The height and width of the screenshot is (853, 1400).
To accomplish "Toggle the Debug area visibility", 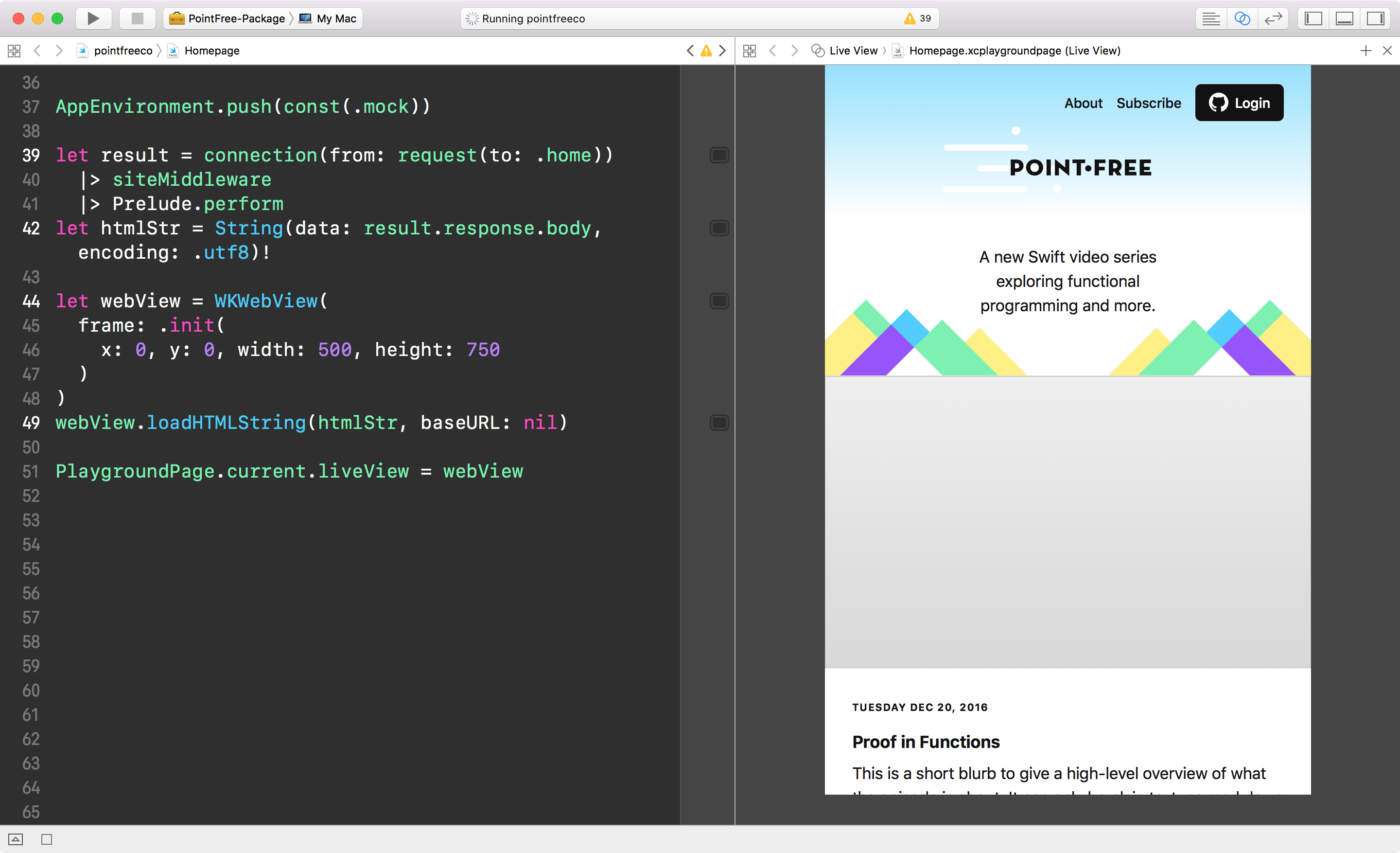I will click(1344, 18).
